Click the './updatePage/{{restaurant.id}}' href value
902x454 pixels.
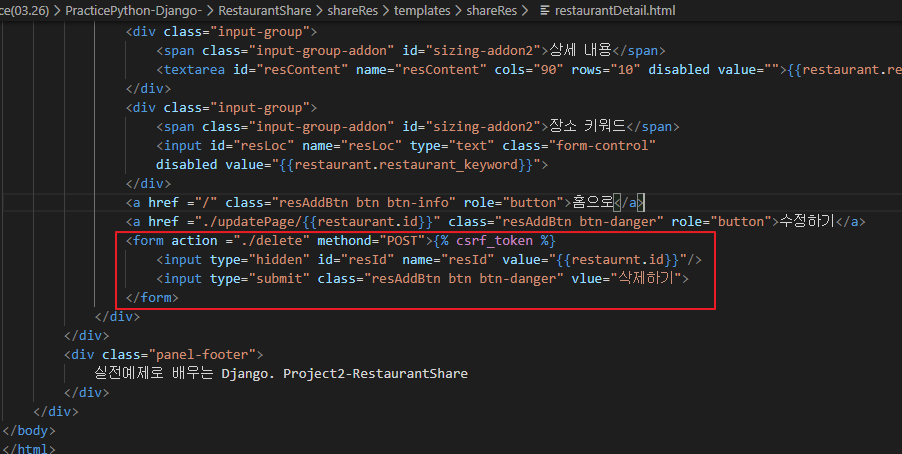[x=314, y=222]
